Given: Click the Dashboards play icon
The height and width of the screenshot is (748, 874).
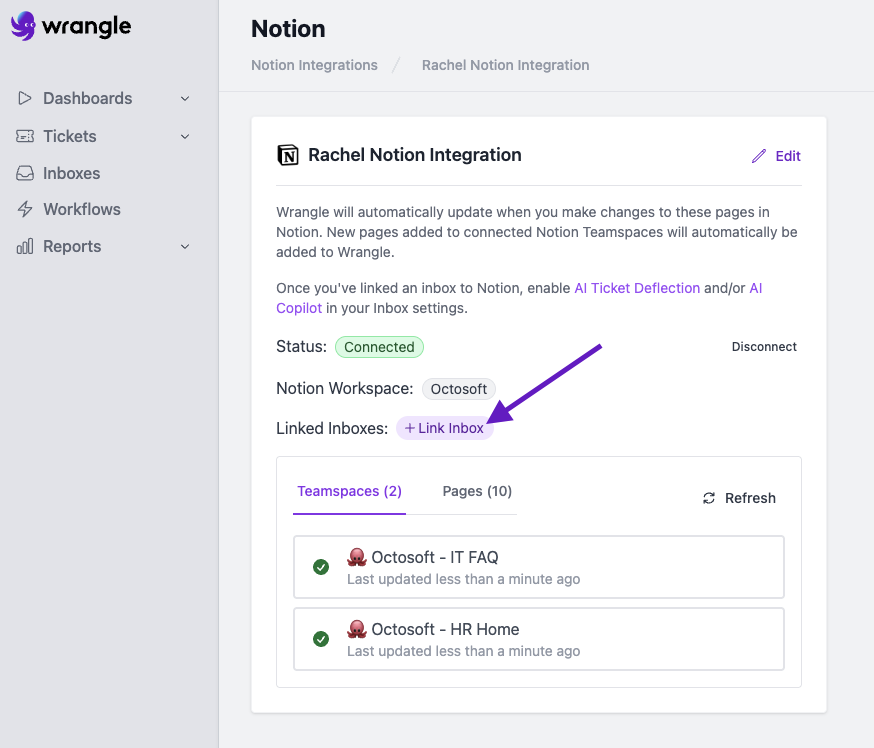Looking at the screenshot, I should pyautogui.click(x=25, y=98).
